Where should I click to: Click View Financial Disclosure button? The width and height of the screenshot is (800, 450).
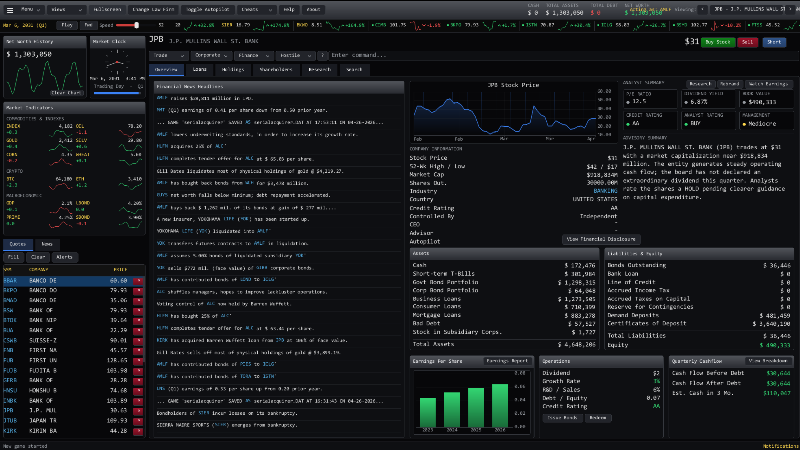click(x=601, y=239)
